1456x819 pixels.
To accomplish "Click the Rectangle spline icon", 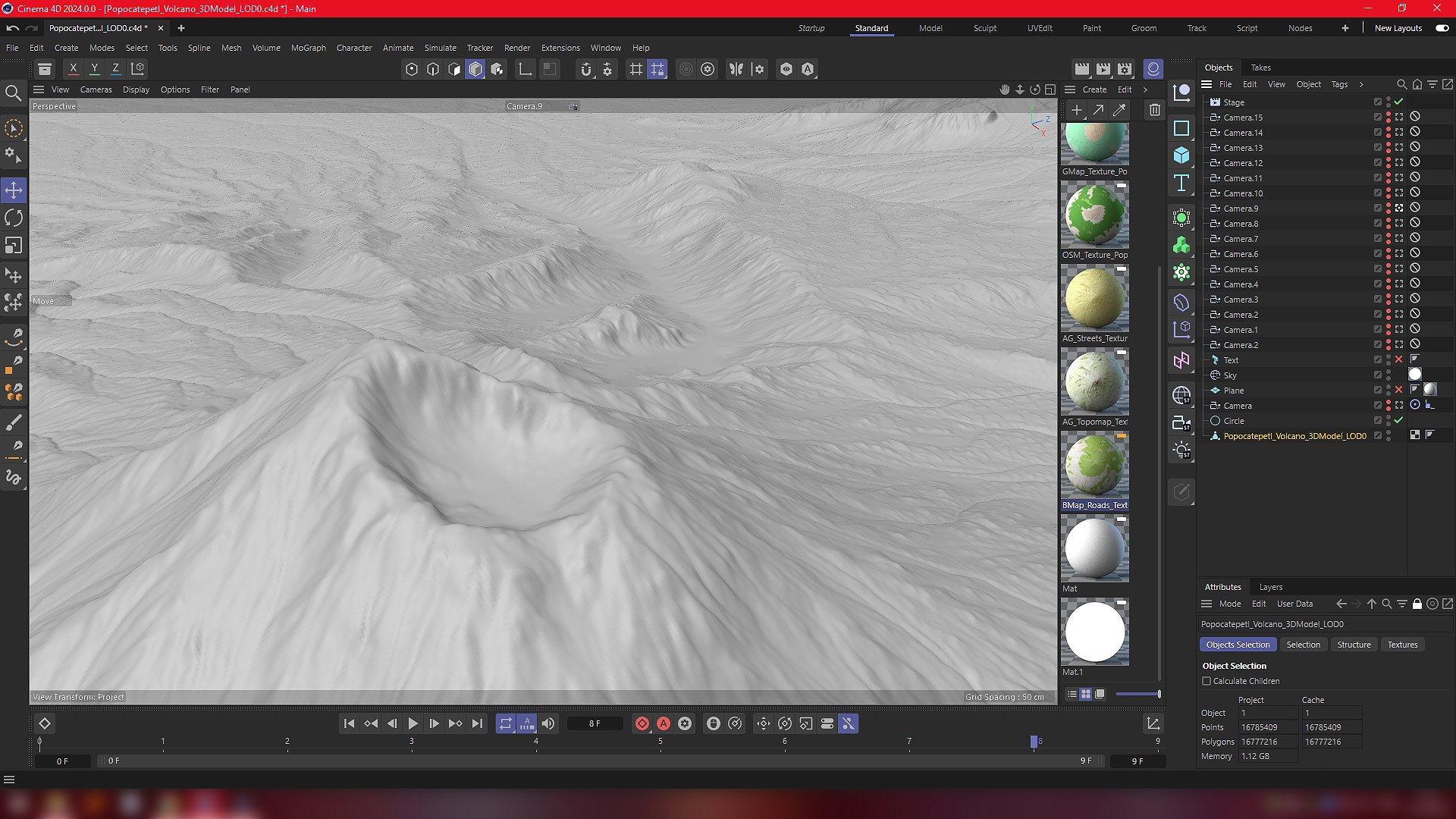I will click(x=1181, y=128).
